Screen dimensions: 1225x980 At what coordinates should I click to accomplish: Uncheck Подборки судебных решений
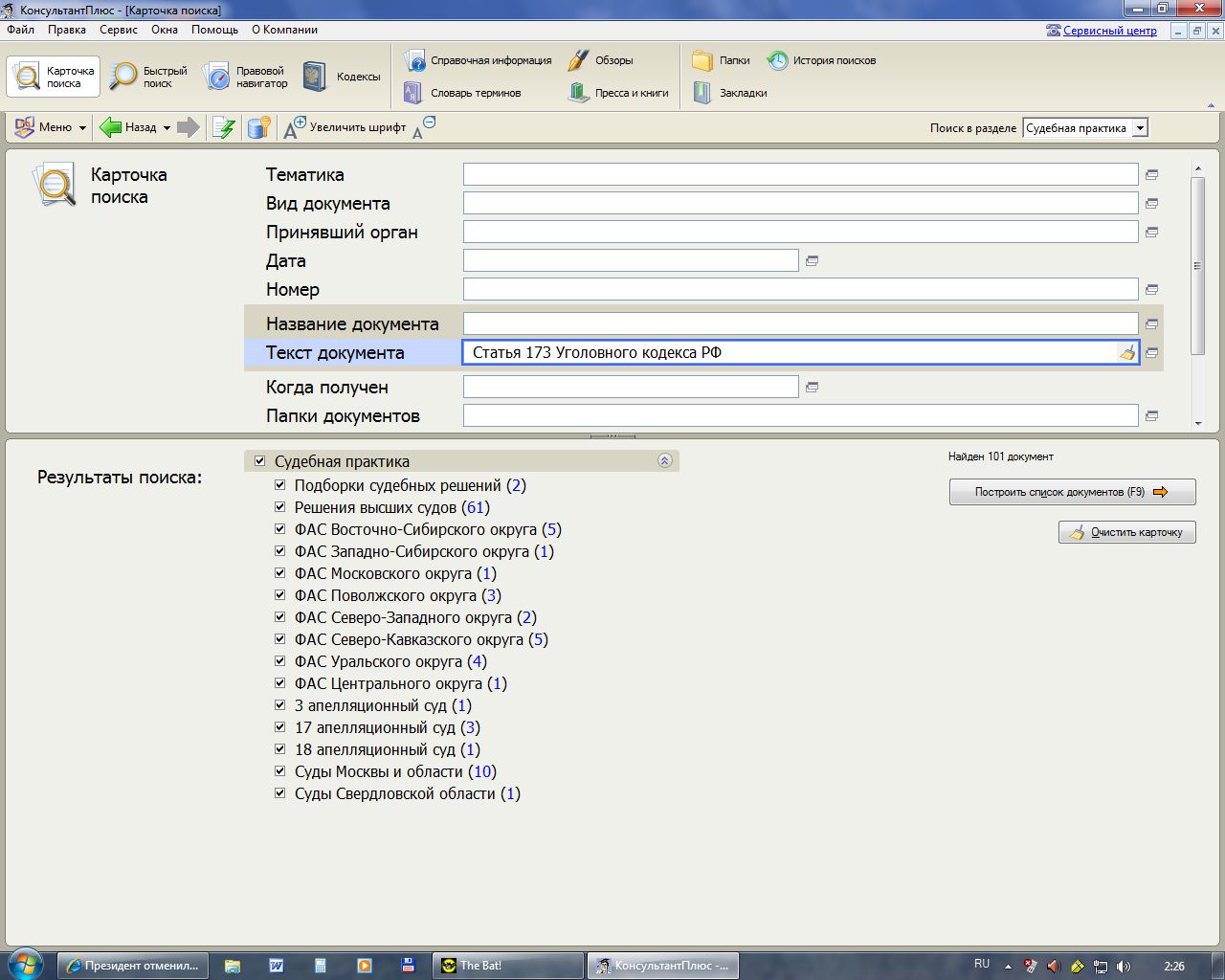tap(279, 484)
